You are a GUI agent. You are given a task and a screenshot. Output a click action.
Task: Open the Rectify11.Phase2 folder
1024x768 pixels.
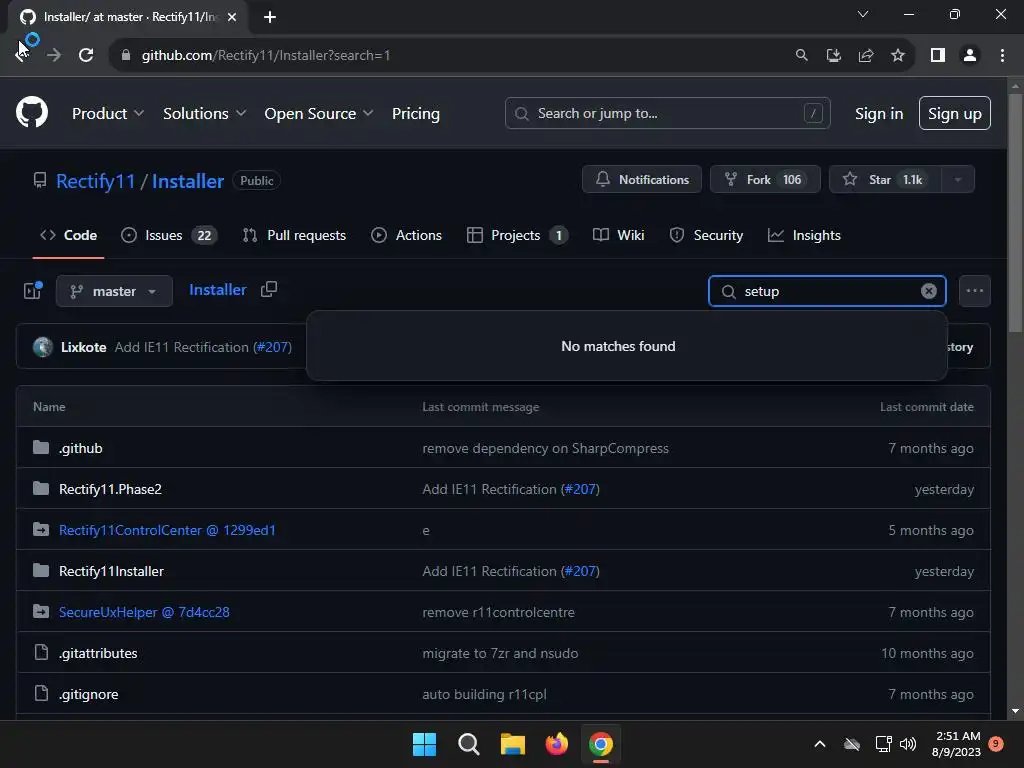[x=110, y=489]
